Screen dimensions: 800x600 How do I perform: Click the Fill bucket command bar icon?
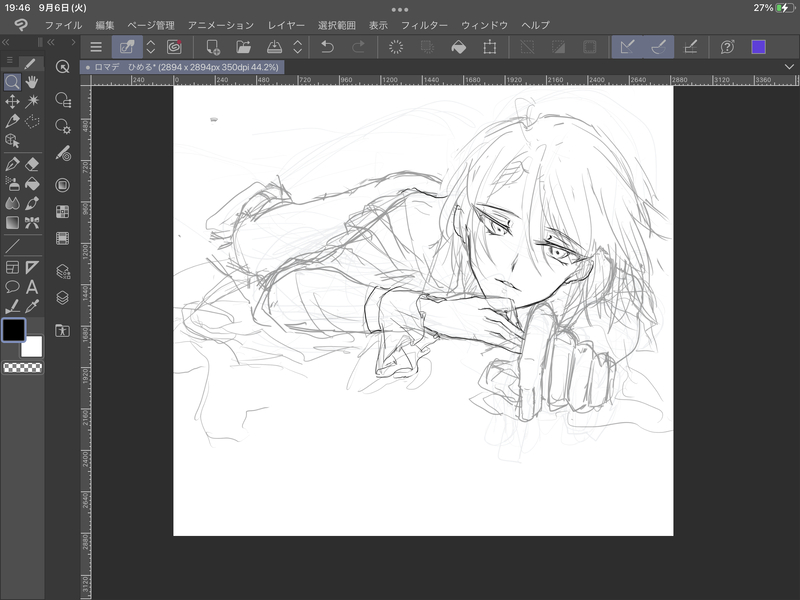tap(459, 47)
